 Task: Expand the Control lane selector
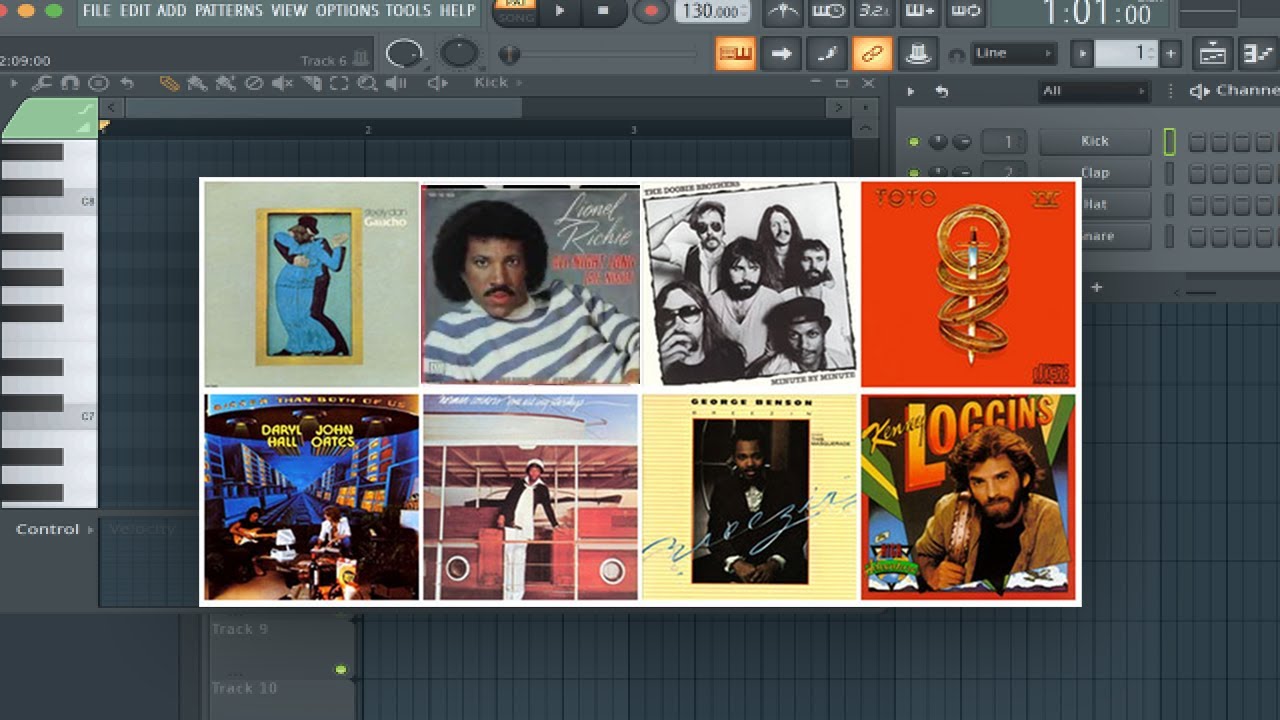pos(55,530)
